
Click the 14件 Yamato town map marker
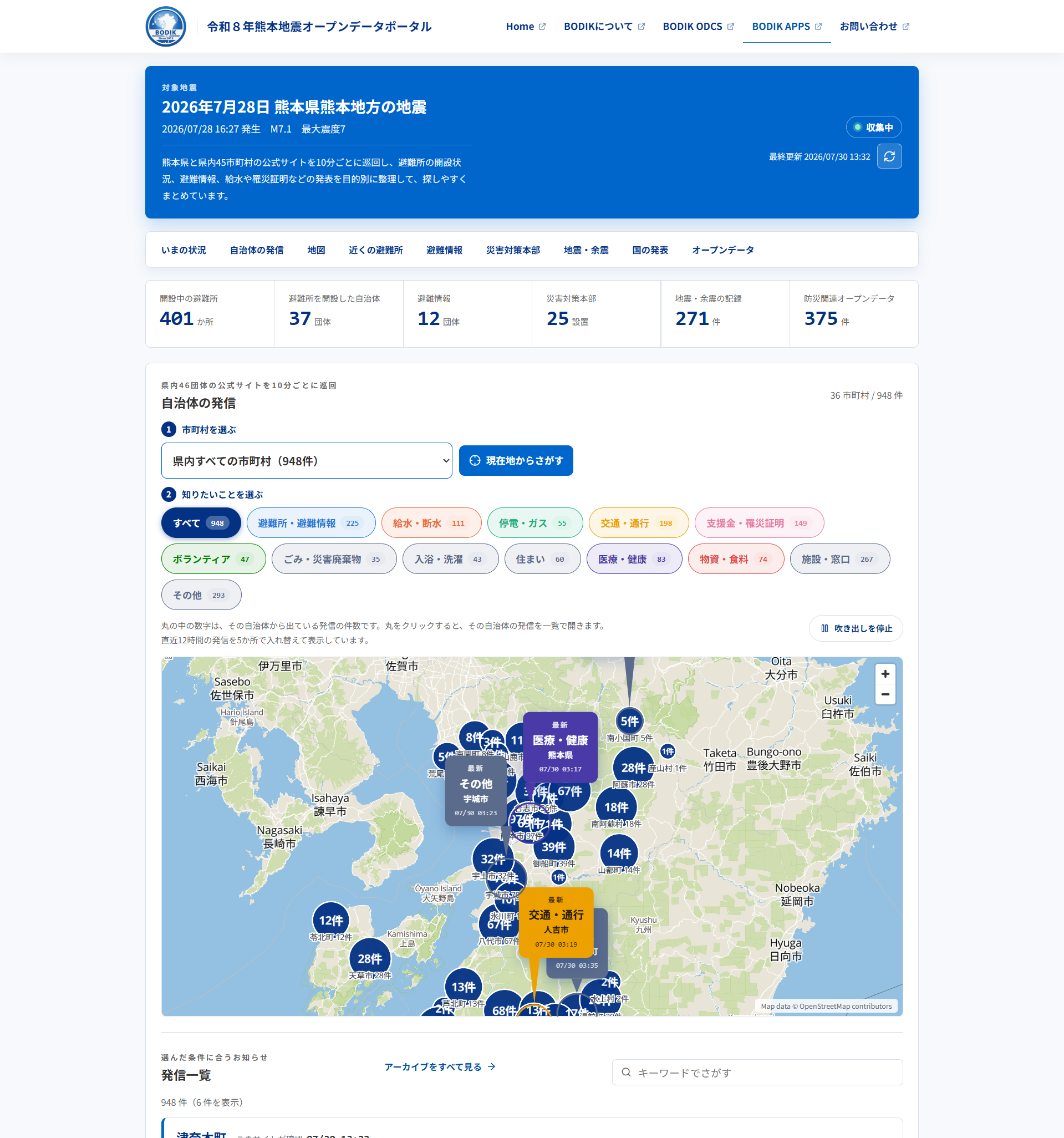(x=619, y=853)
